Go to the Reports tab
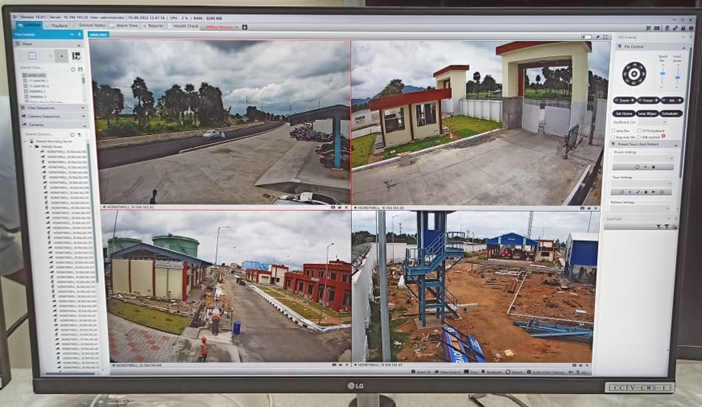The width and height of the screenshot is (702, 407). (153, 26)
